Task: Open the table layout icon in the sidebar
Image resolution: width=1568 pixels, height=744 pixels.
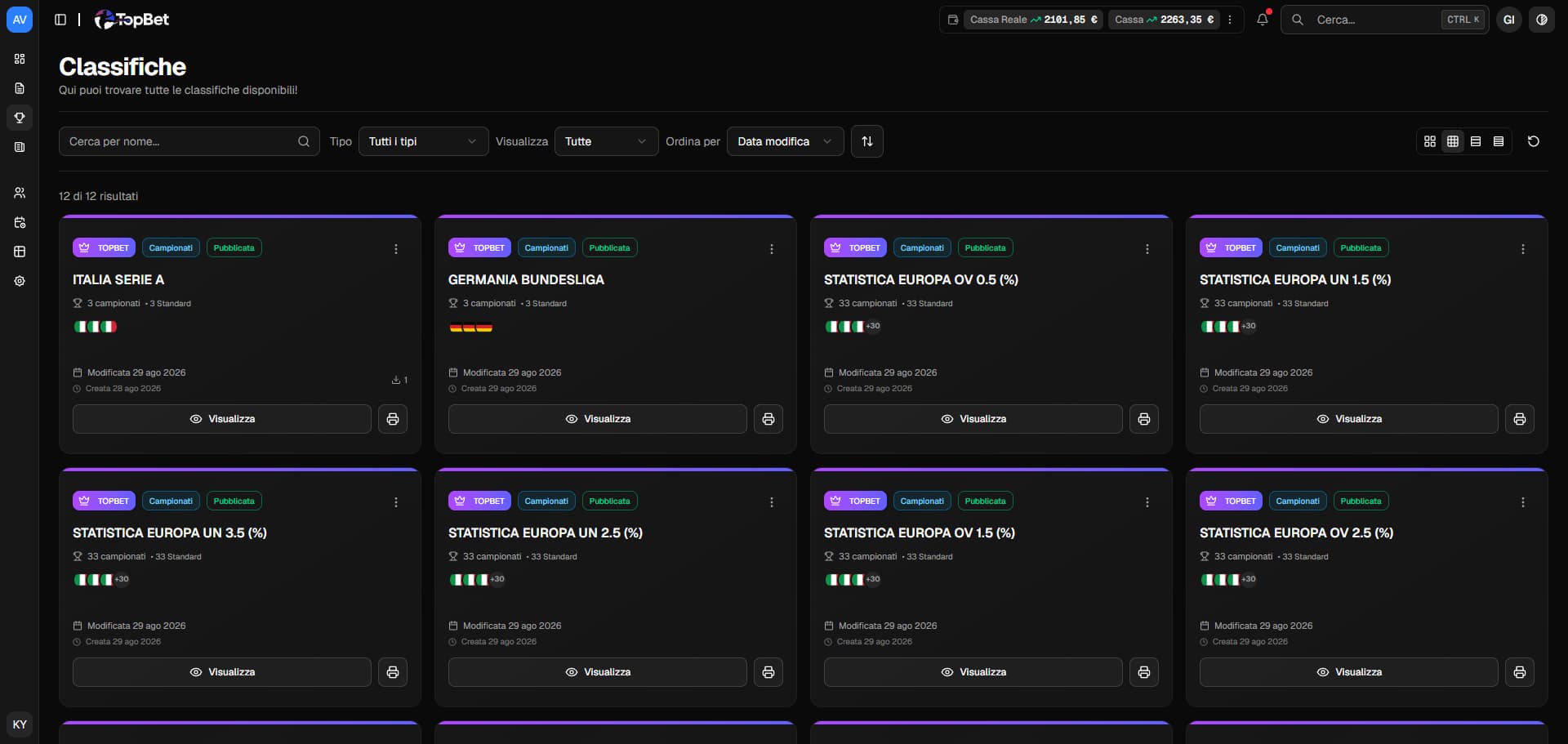Action: tap(20, 252)
